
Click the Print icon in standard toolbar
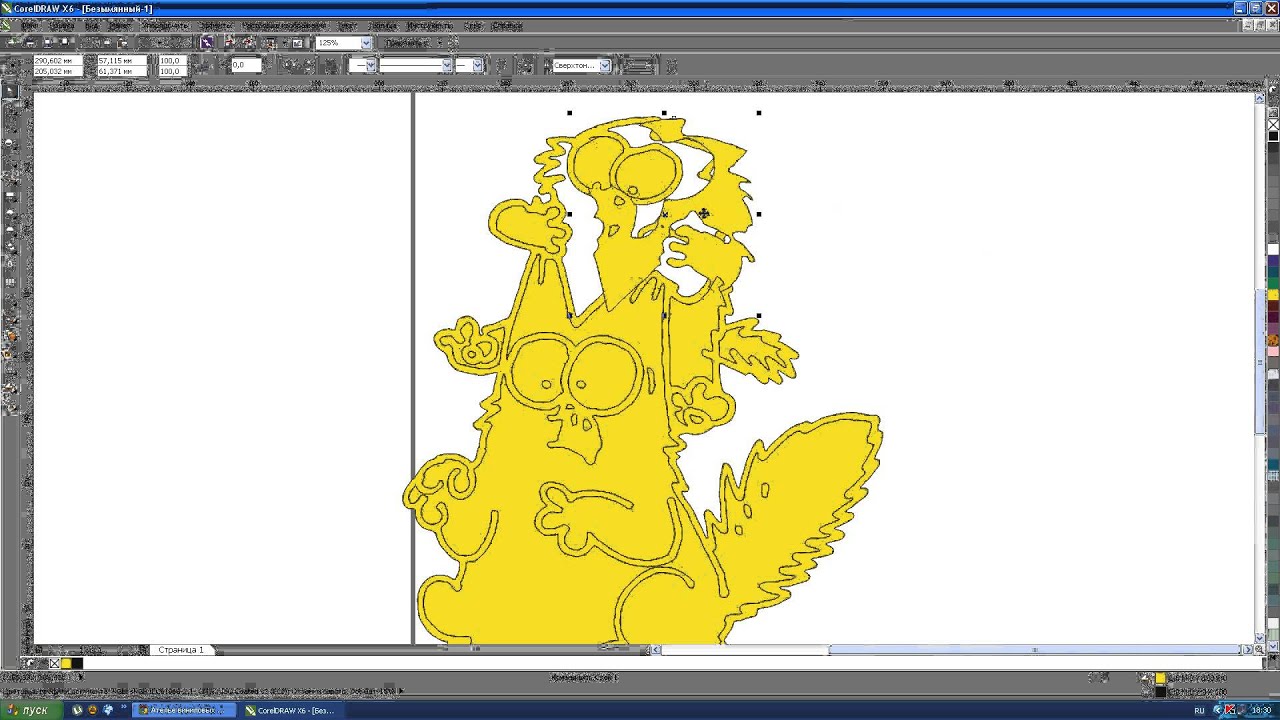[x=66, y=43]
